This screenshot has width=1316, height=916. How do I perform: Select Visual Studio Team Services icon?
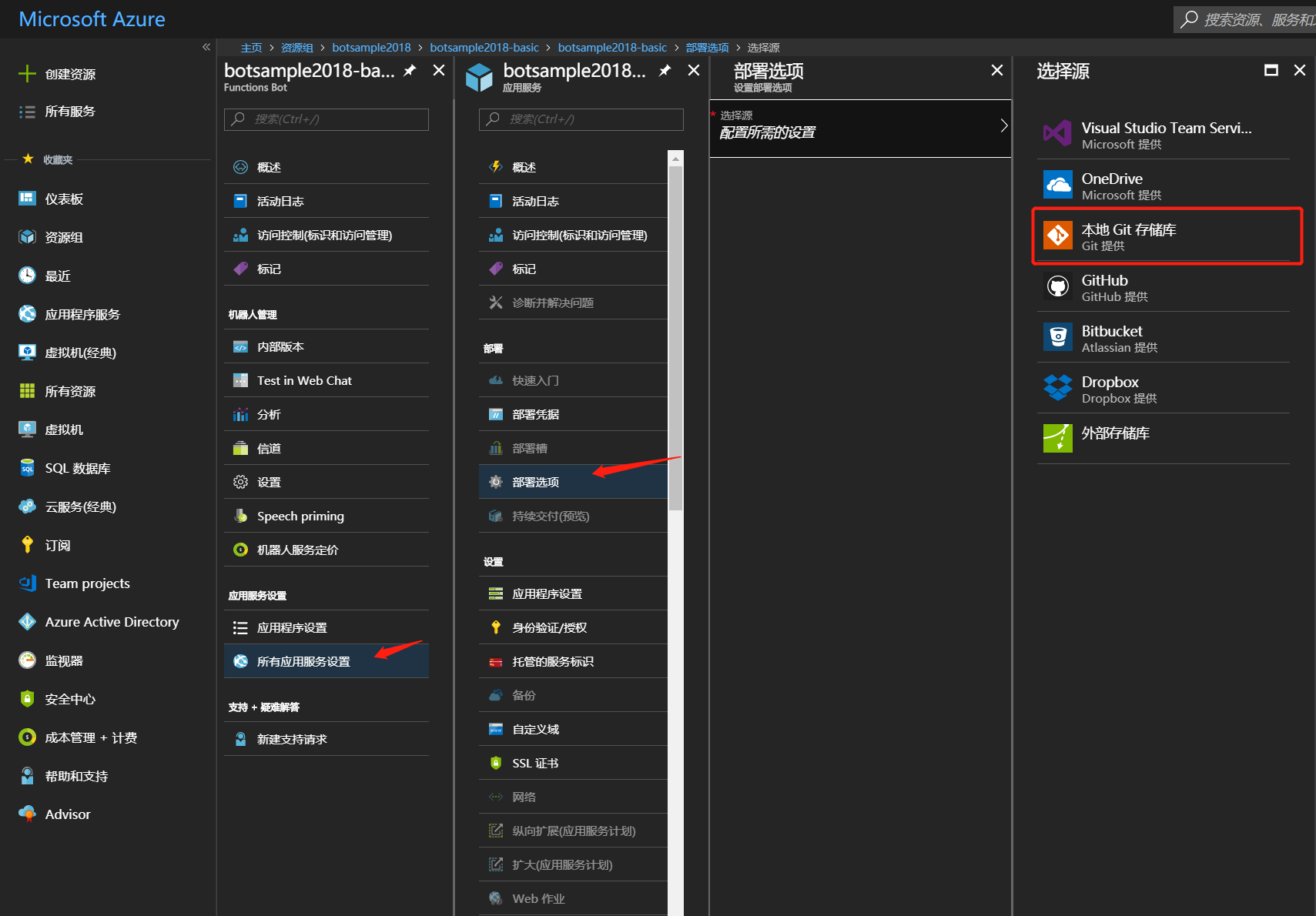(1057, 134)
